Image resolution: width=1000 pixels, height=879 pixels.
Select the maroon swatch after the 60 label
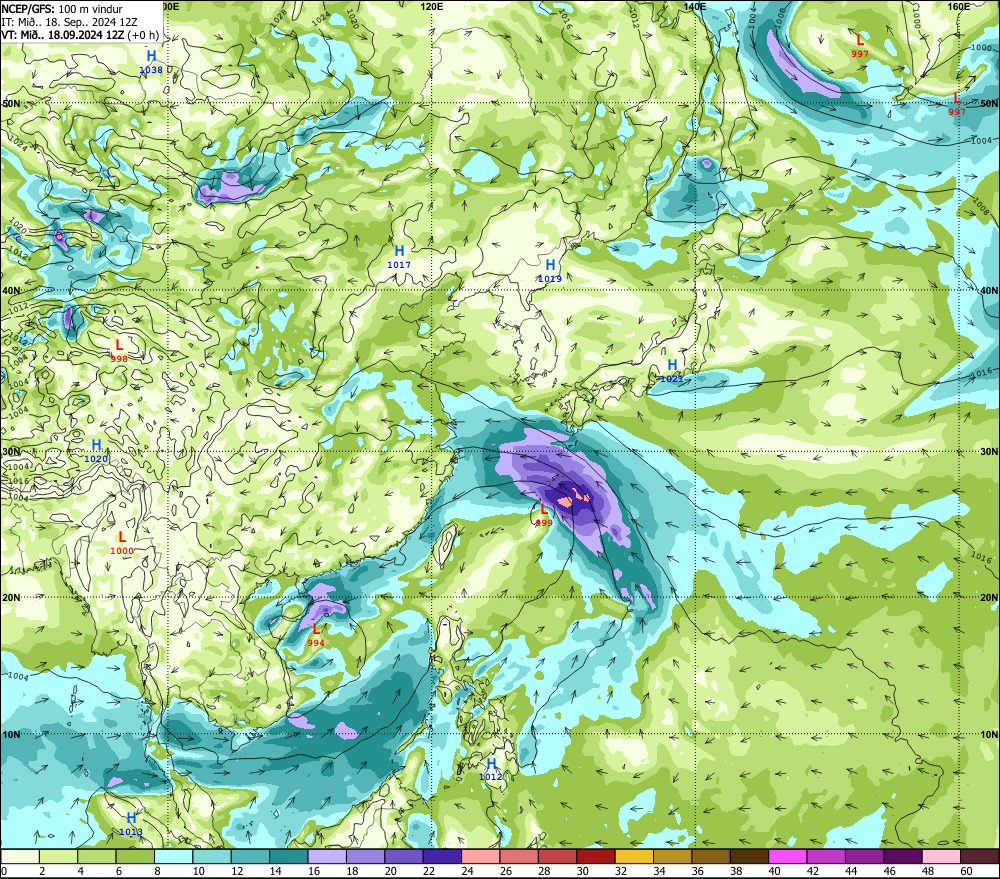click(x=980, y=857)
